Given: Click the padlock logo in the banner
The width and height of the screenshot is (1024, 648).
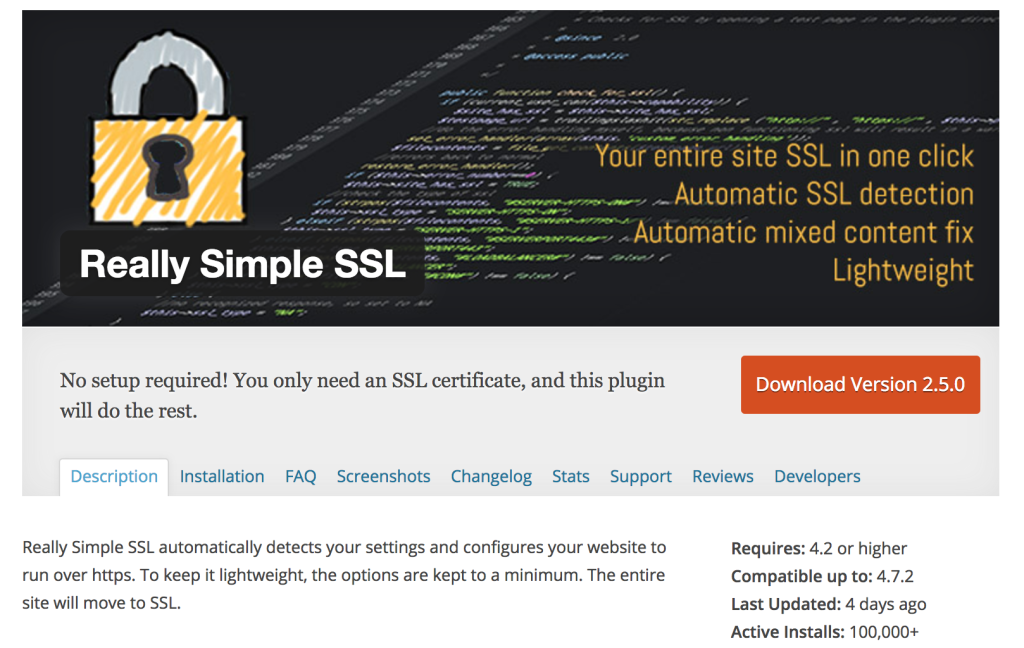Looking at the screenshot, I should [166, 130].
